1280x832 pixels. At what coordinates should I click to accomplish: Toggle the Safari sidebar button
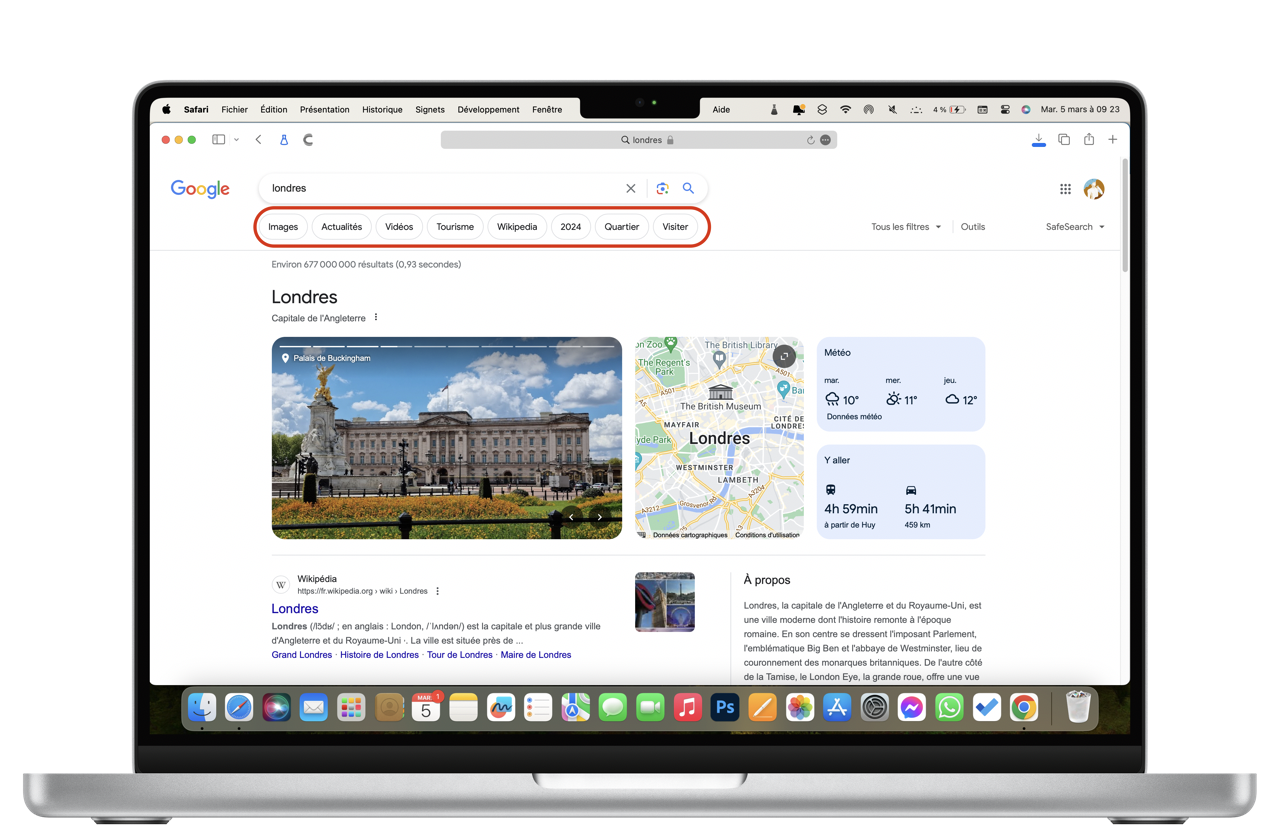pos(218,140)
